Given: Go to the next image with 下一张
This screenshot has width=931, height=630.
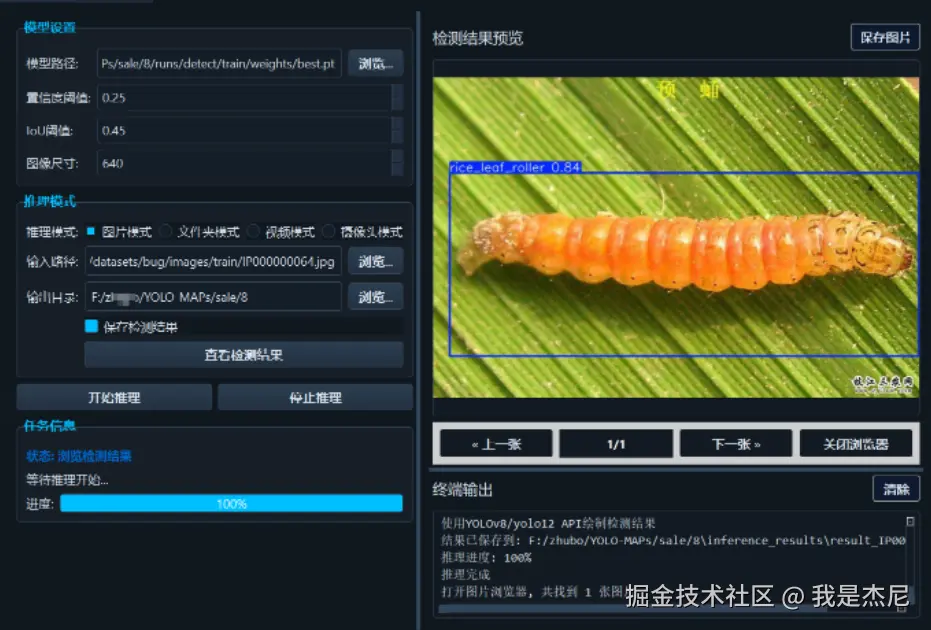Looking at the screenshot, I should coord(736,442).
